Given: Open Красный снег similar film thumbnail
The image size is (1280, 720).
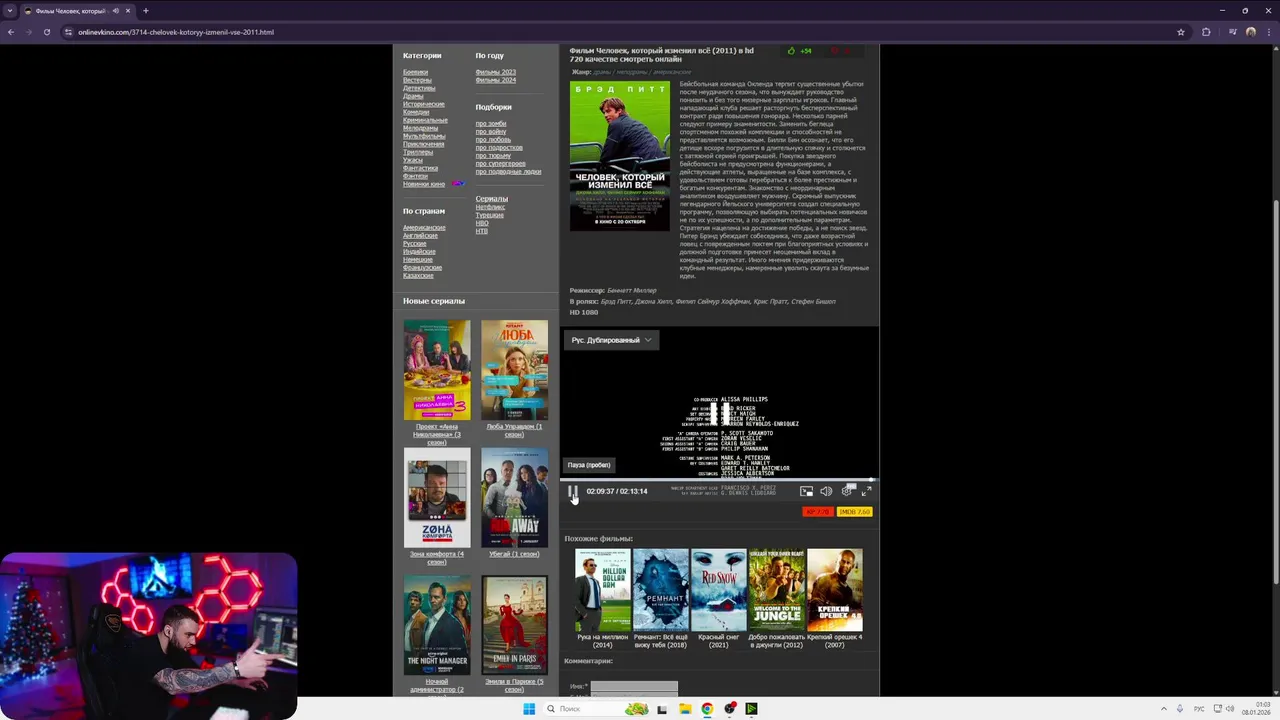Looking at the screenshot, I should (718, 590).
